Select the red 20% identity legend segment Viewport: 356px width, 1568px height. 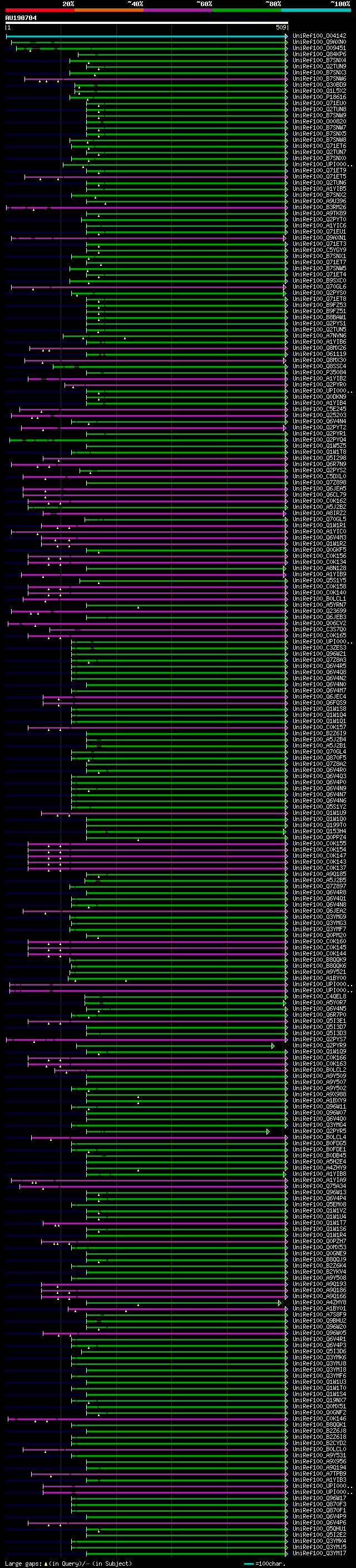click(39, 11)
